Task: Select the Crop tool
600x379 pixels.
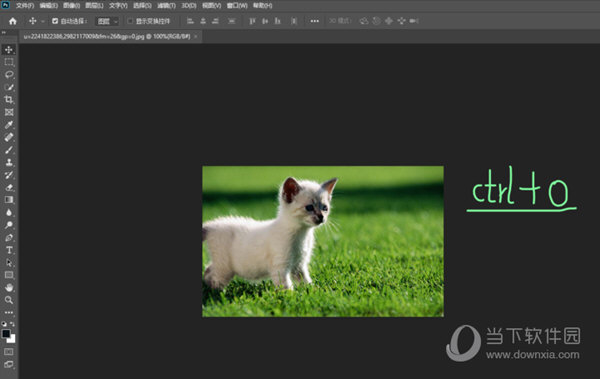Action: [9, 100]
